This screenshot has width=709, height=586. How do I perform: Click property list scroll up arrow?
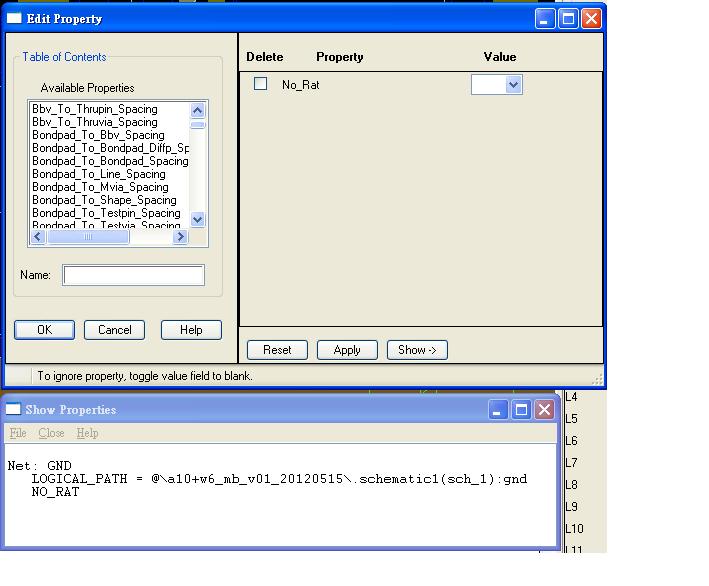tap(198, 110)
